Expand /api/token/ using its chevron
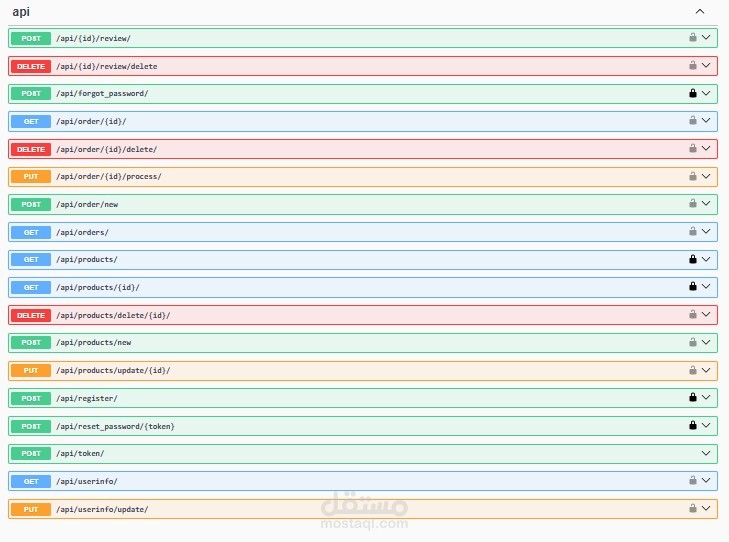 (x=706, y=453)
